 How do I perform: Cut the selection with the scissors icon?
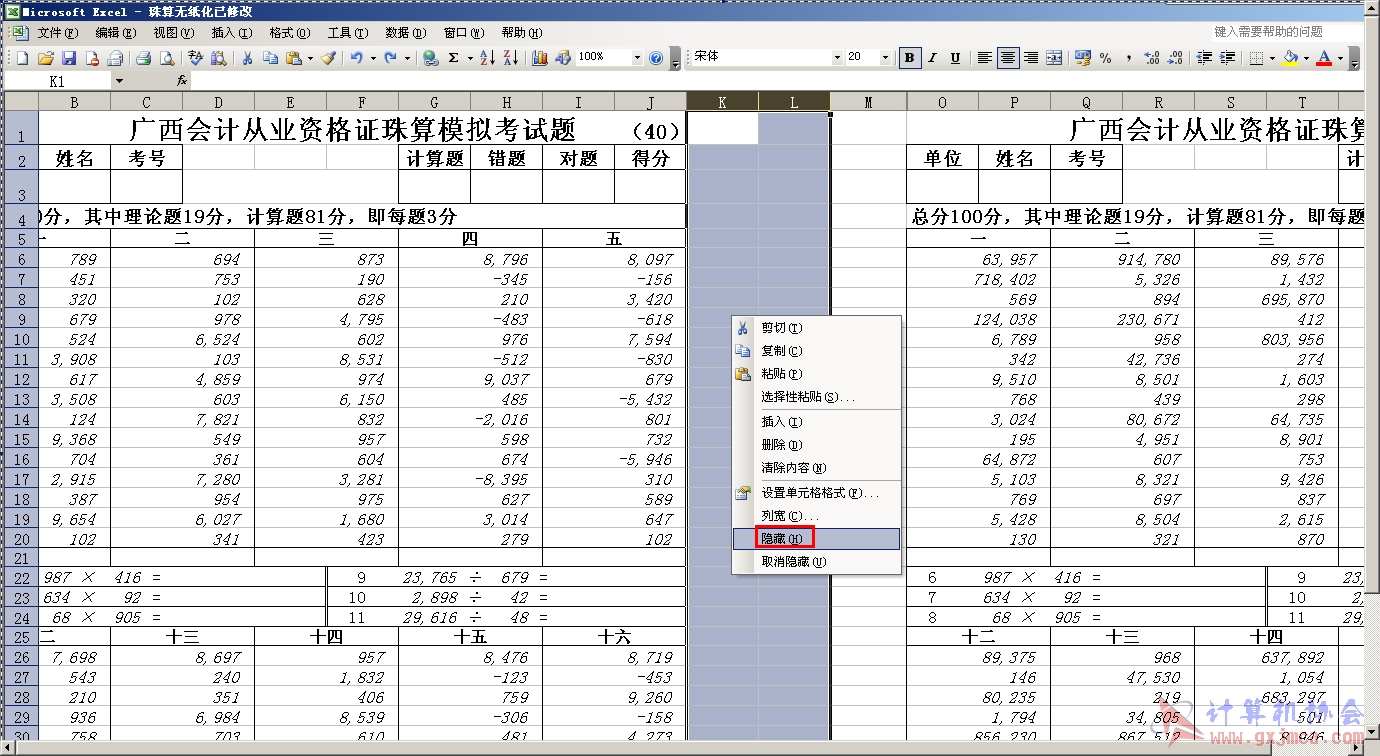(x=246, y=58)
